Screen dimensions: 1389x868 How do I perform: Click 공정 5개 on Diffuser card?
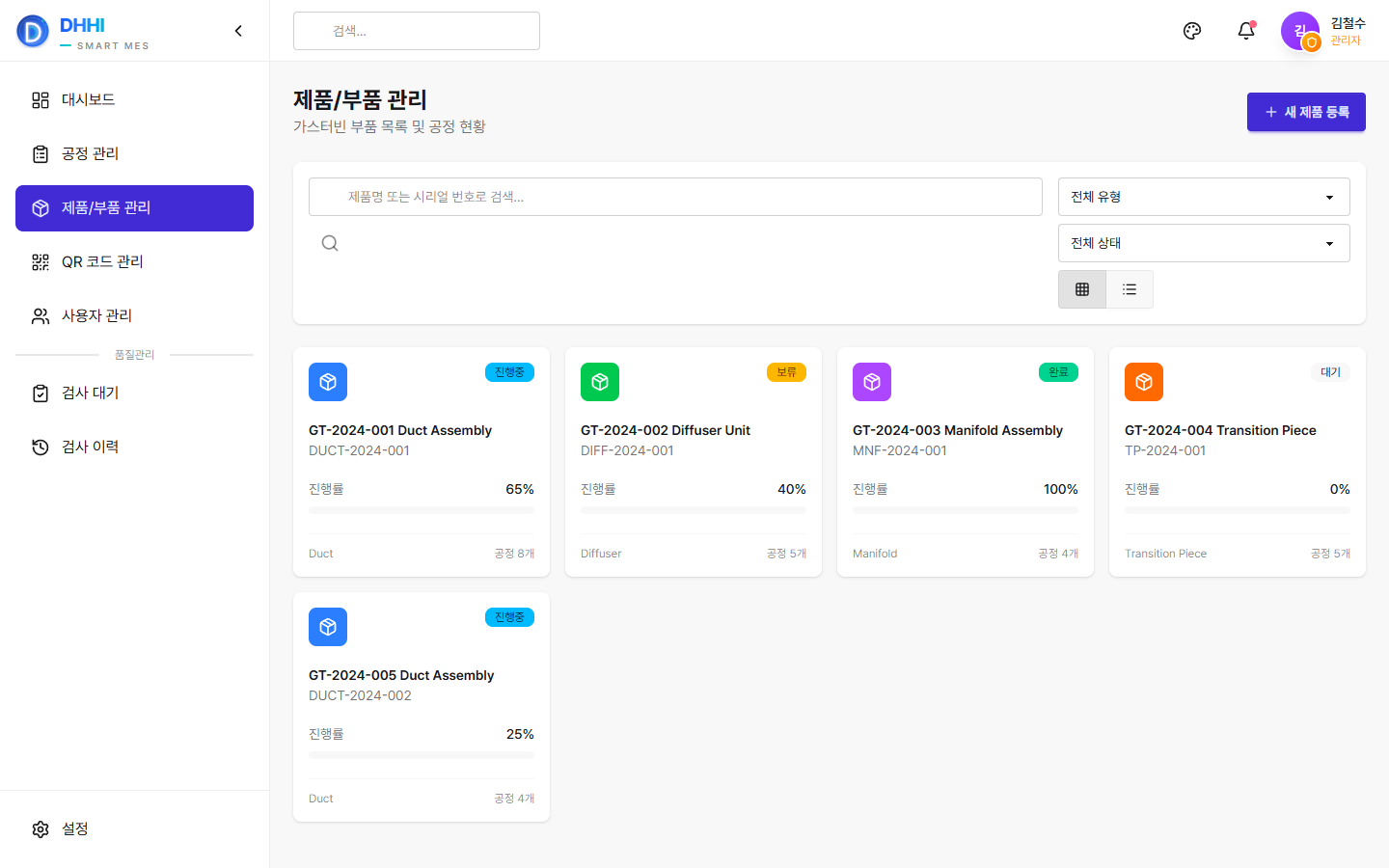[786, 554]
